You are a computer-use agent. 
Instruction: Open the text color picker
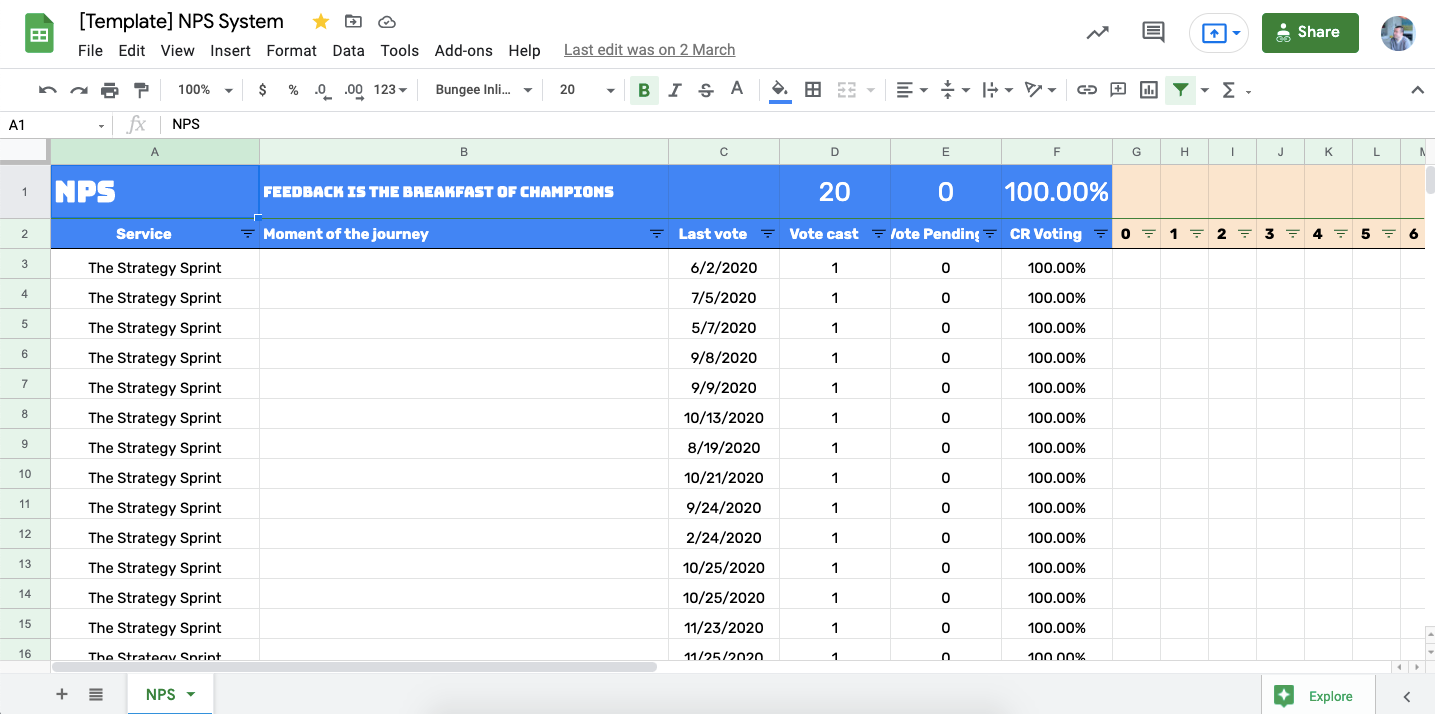pos(737,90)
